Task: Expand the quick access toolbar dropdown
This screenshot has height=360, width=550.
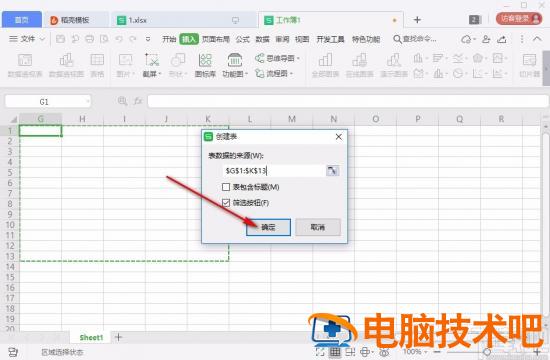Action: (x=148, y=39)
